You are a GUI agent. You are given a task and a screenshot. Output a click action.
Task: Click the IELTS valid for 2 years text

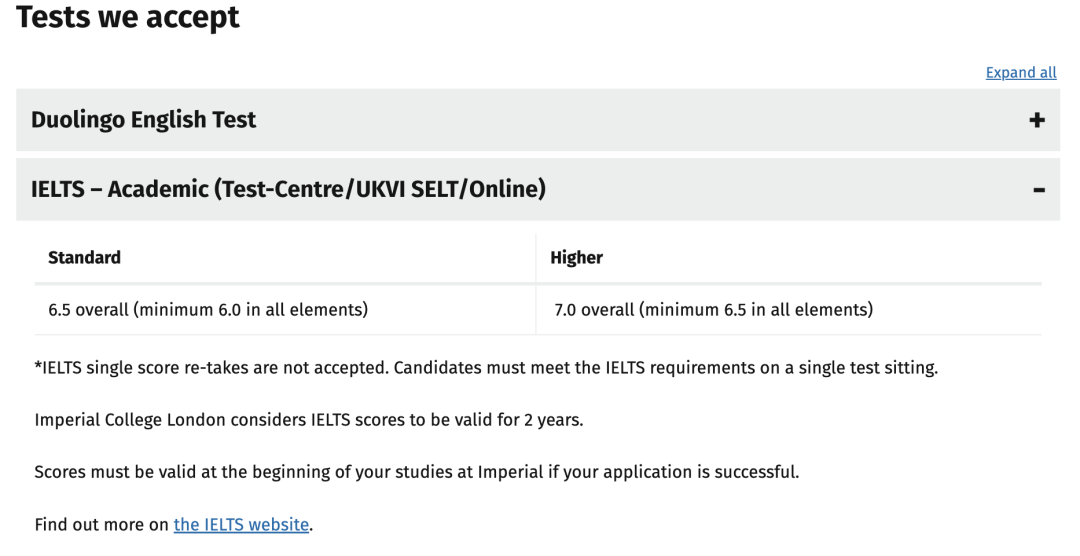pyautogui.click(x=309, y=420)
